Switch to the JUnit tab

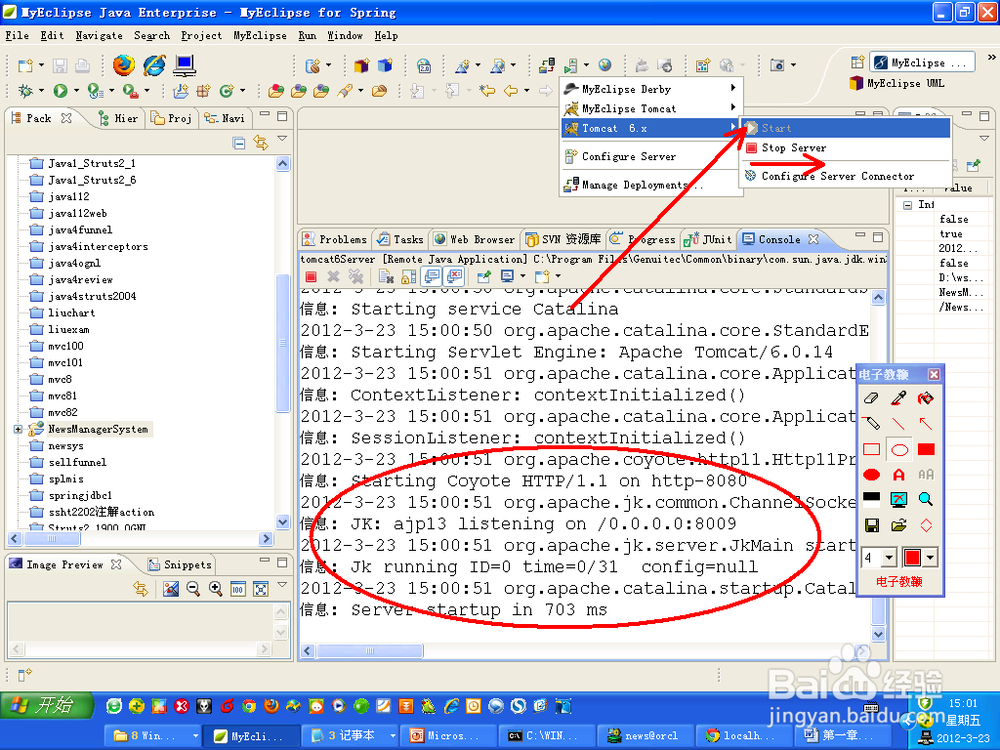(707, 239)
